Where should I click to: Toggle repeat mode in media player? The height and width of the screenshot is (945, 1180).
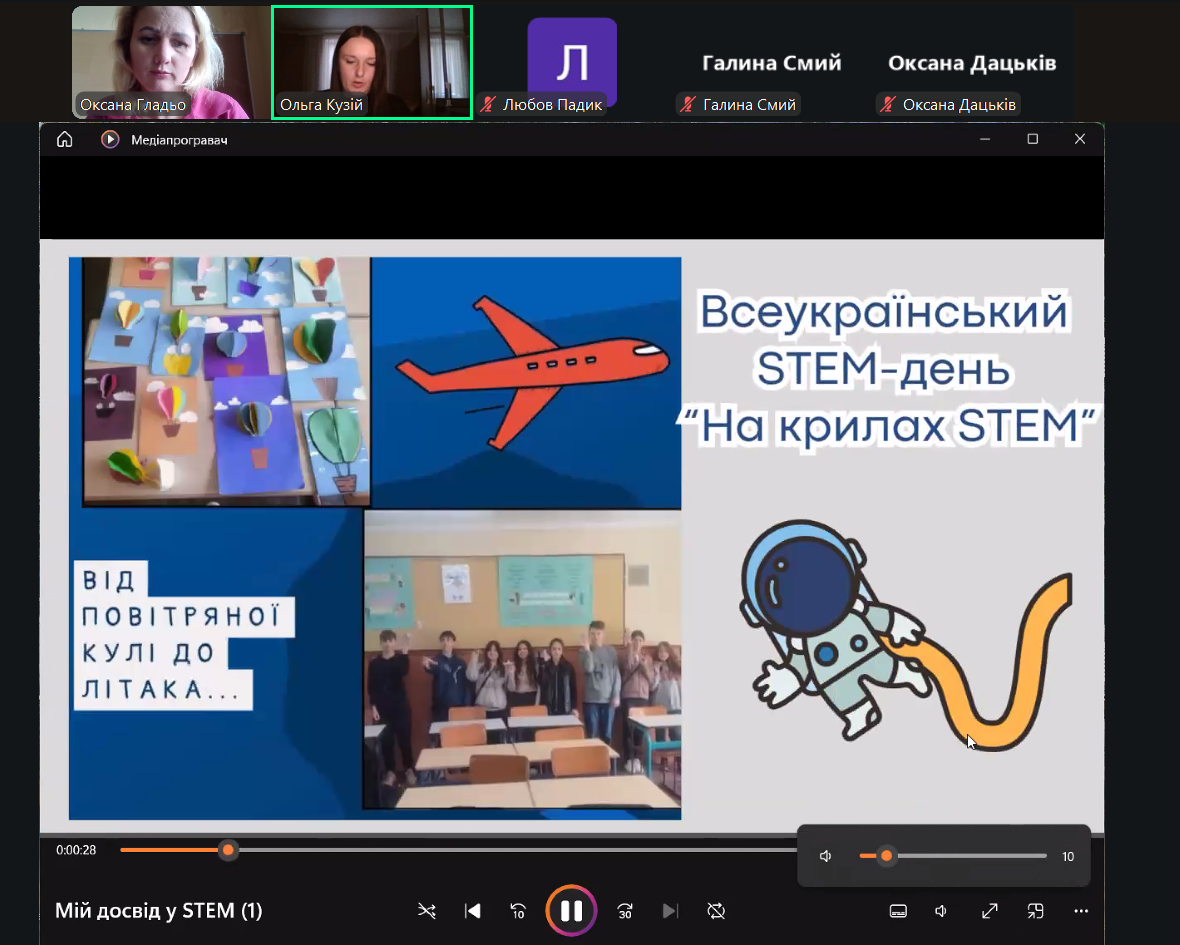[x=716, y=910]
